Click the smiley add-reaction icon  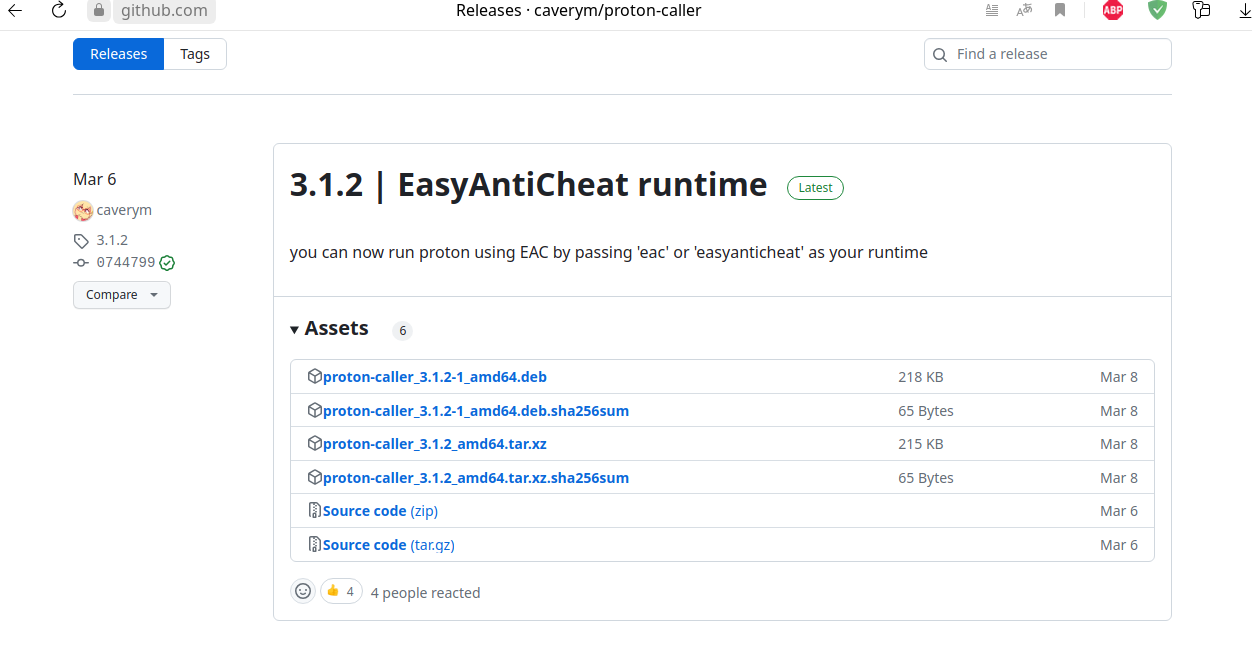[x=303, y=591]
